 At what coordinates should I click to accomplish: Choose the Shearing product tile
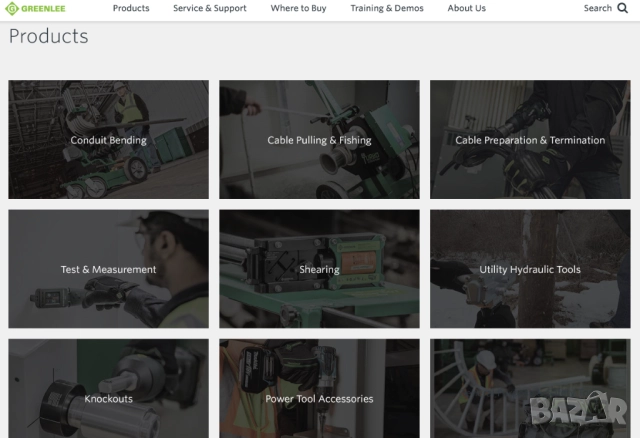pos(319,269)
